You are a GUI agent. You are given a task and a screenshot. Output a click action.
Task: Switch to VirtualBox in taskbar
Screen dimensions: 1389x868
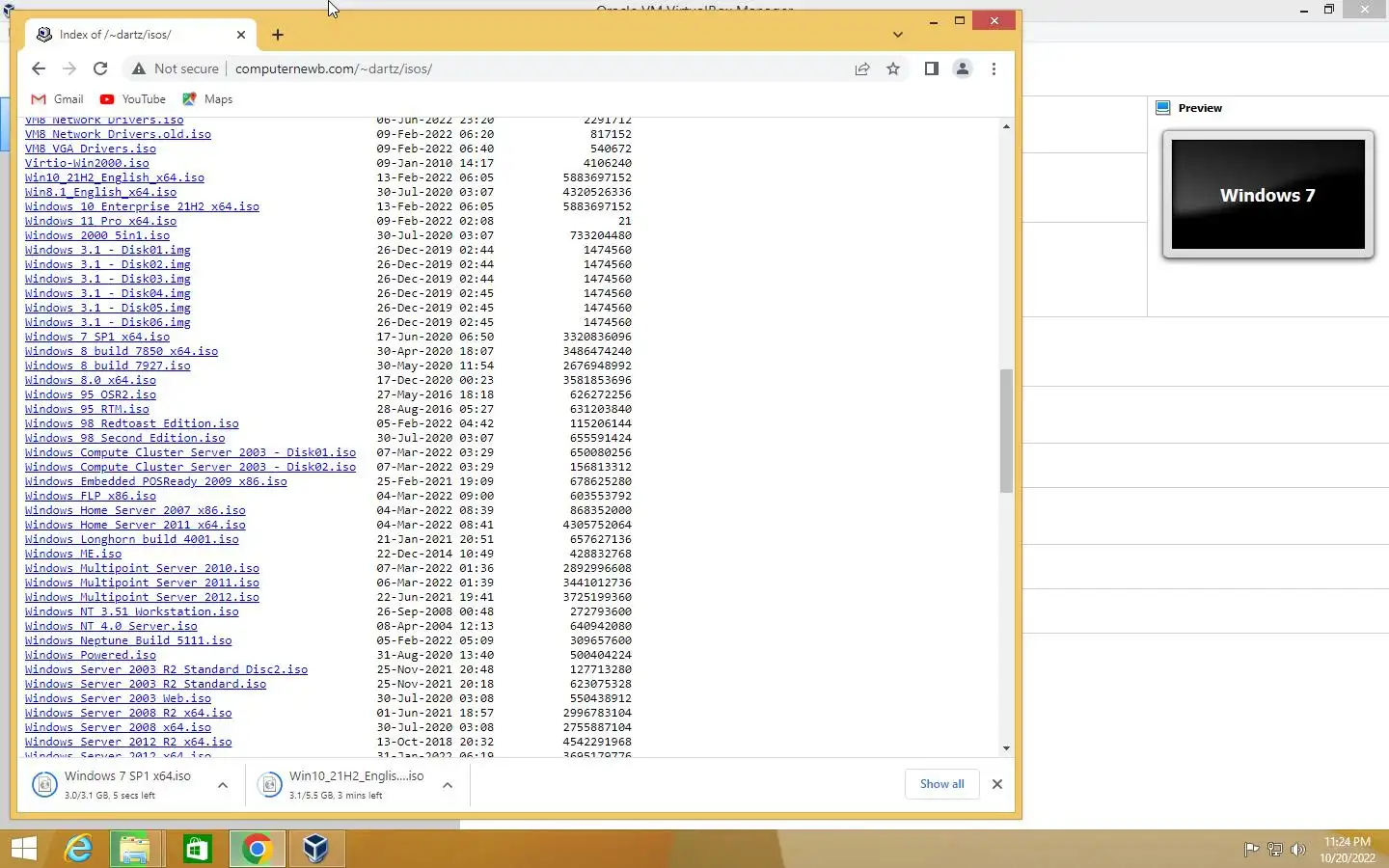315,849
